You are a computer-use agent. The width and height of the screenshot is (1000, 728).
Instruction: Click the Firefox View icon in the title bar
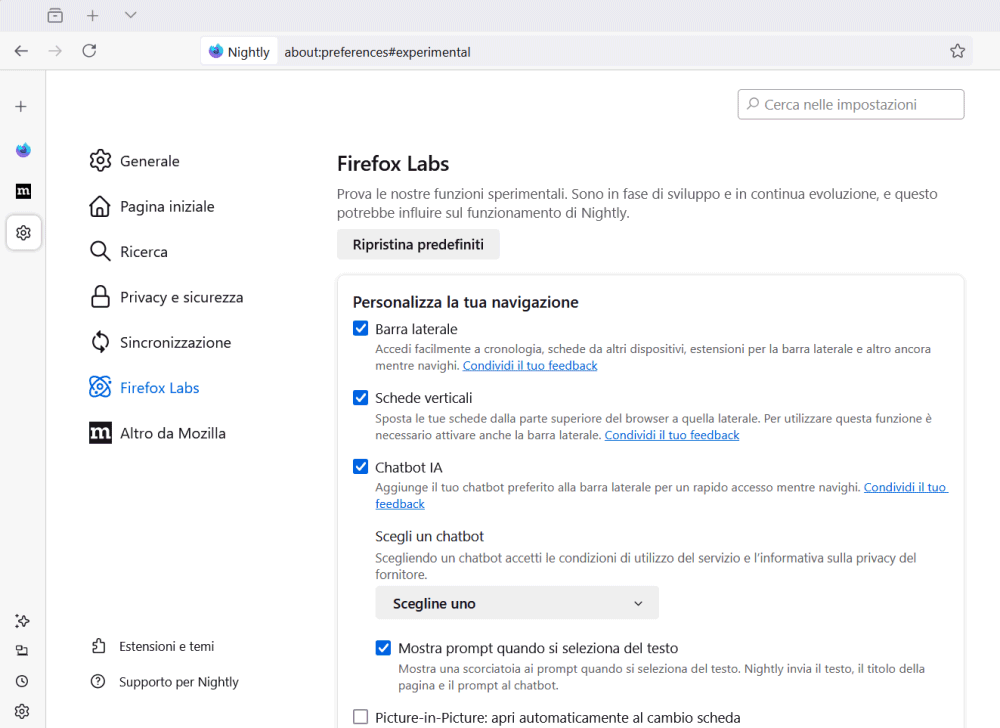(x=55, y=15)
